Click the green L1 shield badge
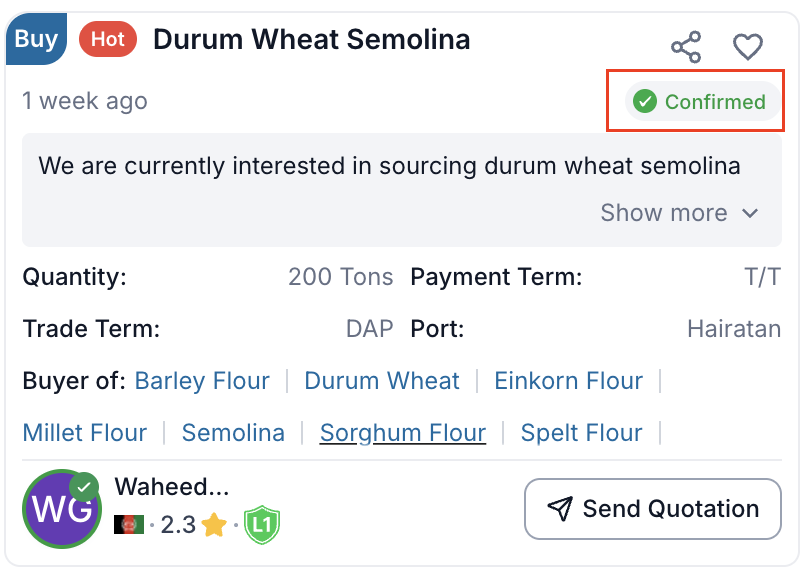Screen dimensions: 808x576 coord(262,524)
